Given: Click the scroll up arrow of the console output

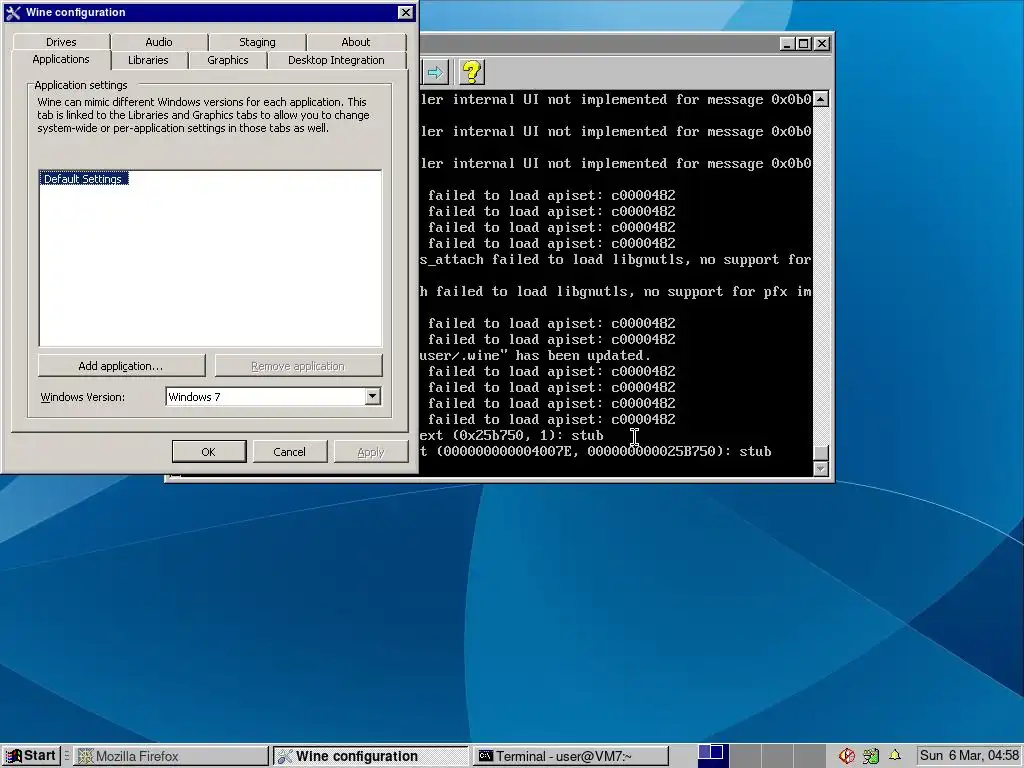Looking at the screenshot, I should click(x=821, y=99).
